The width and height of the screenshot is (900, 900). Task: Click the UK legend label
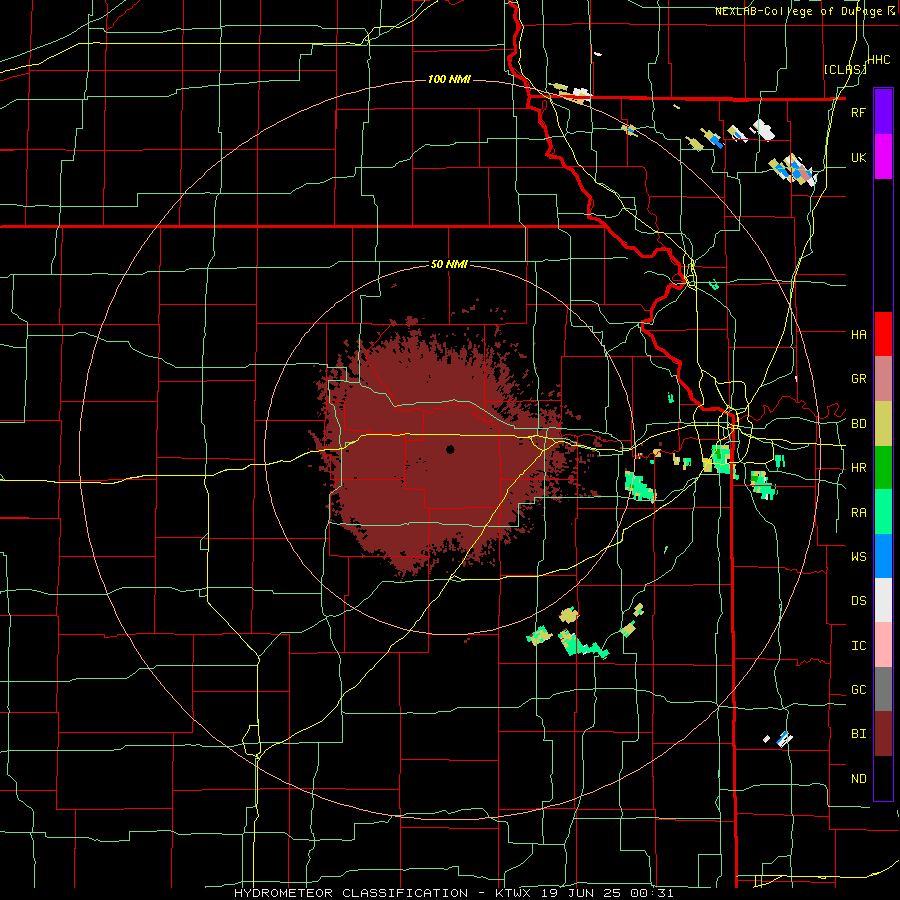pos(858,157)
